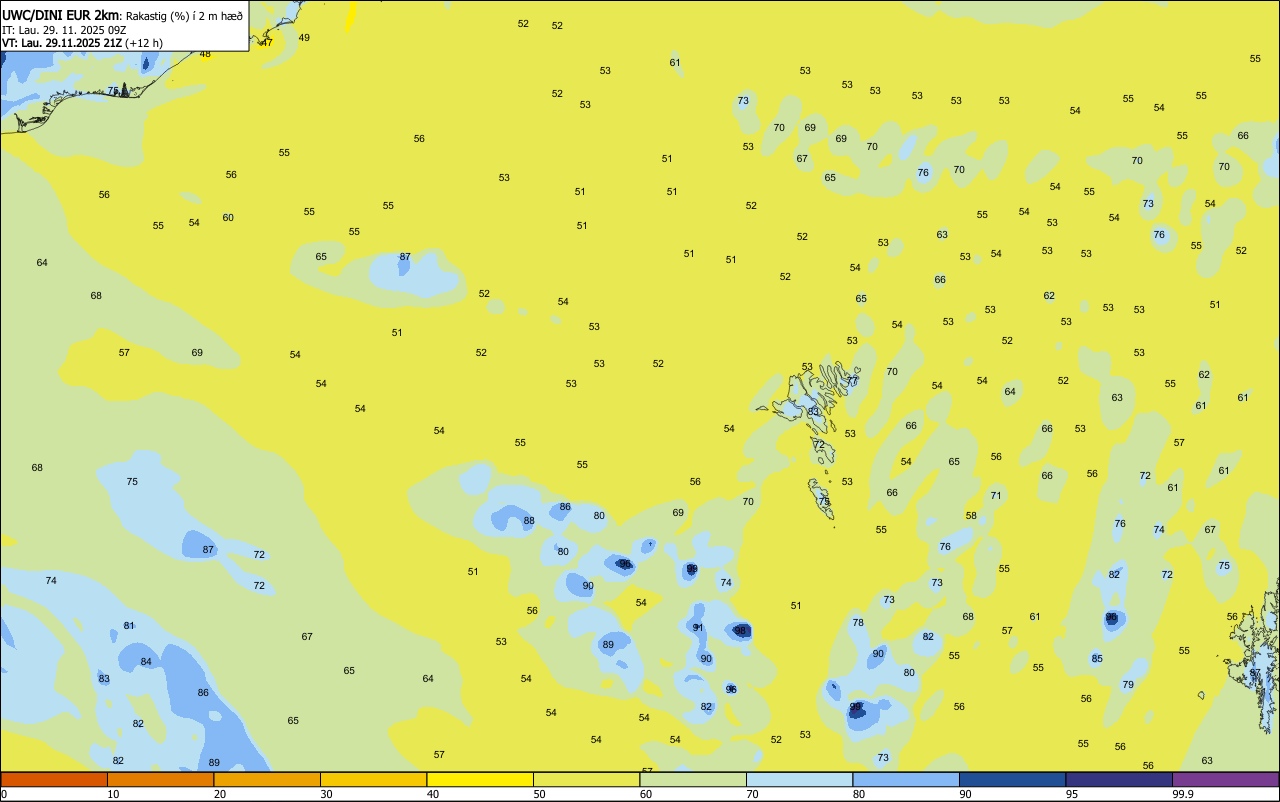The width and height of the screenshot is (1280, 802).
Task: Click the 0–10 legend color segment
Action: click(54, 779)
